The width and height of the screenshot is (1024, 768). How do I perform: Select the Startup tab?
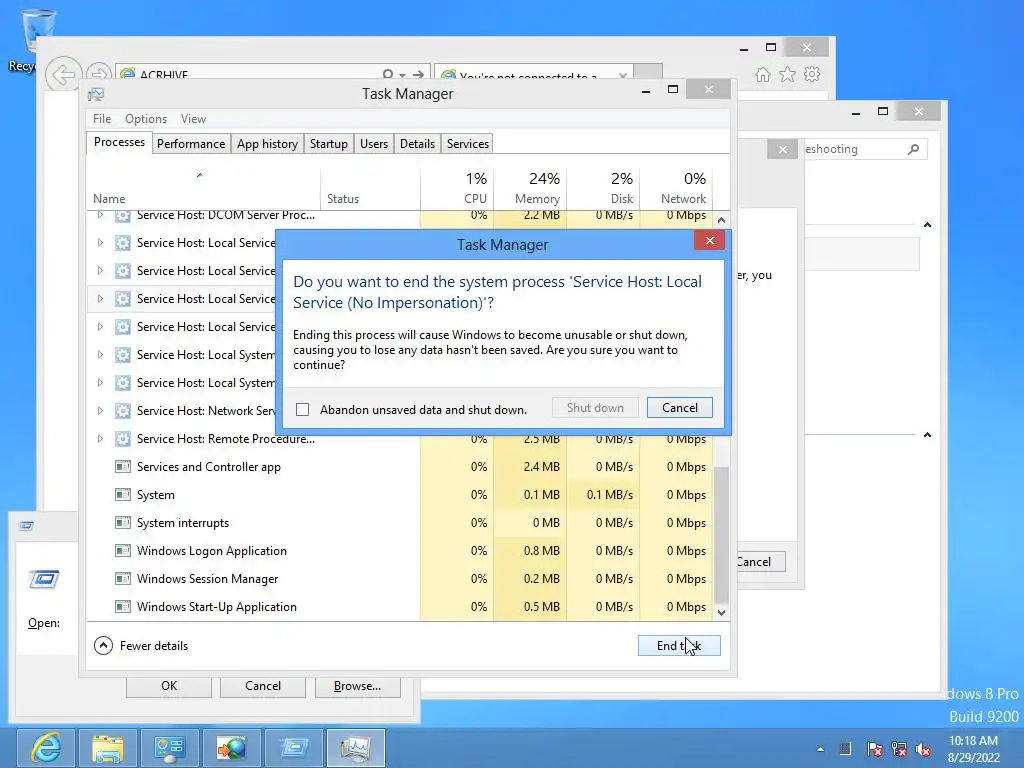tap(328, 144)
